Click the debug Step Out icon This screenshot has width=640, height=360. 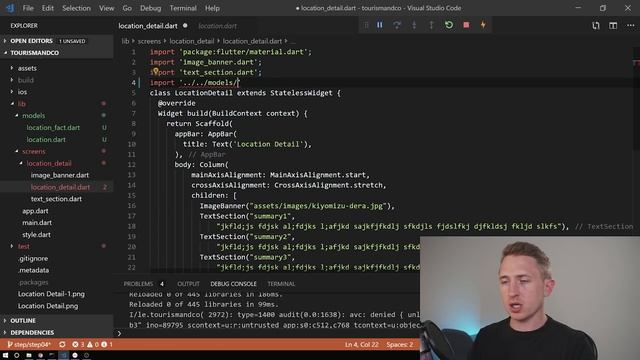[x=431, y=25]
